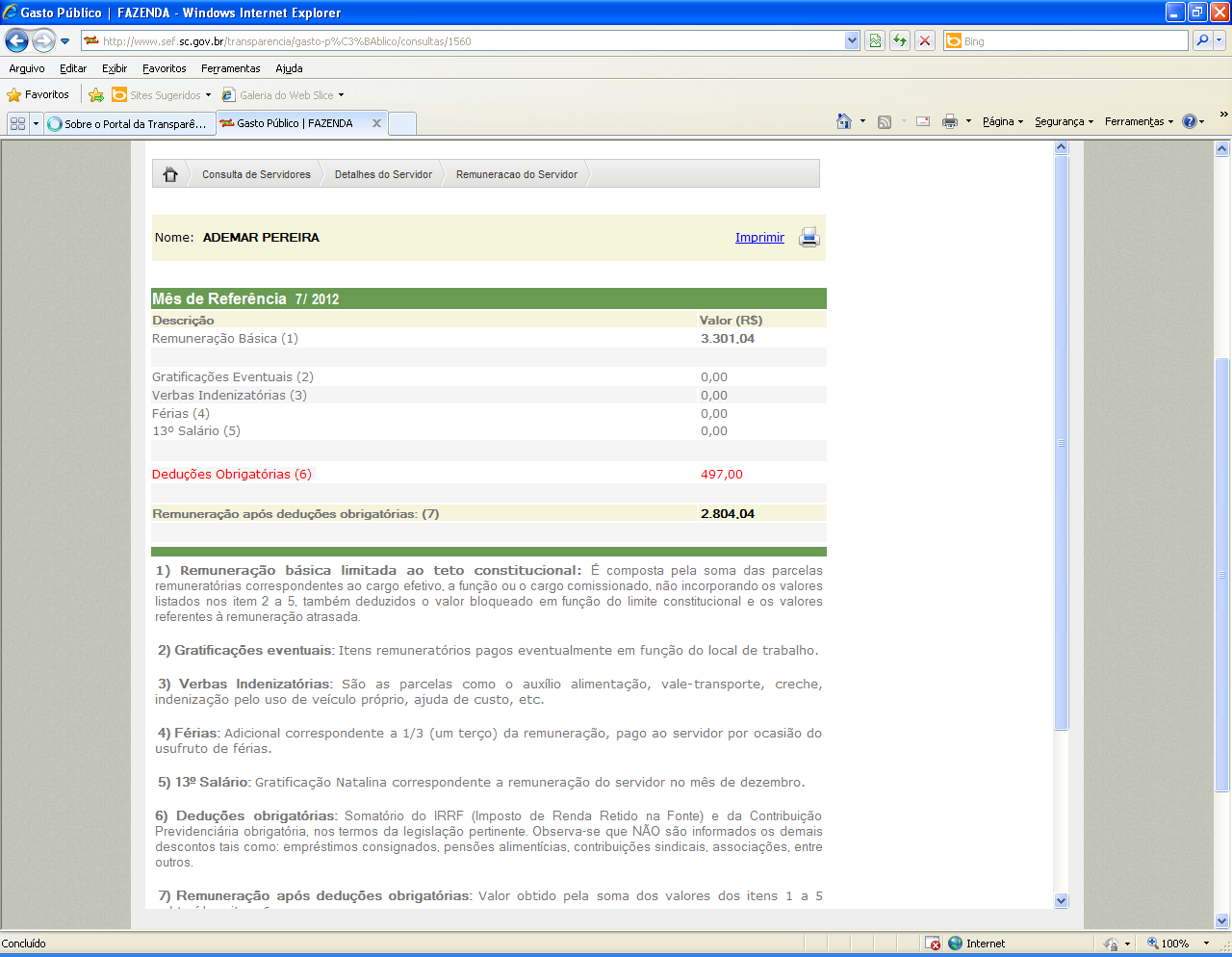Click Remuneracao do Servidor breadcrumb

(x=517, y=174)
